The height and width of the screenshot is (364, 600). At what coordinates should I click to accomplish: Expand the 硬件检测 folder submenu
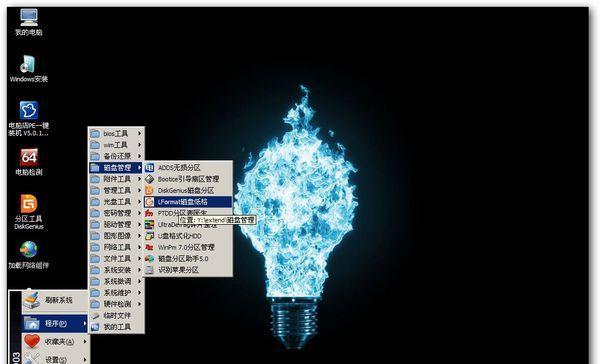point(116,304)
